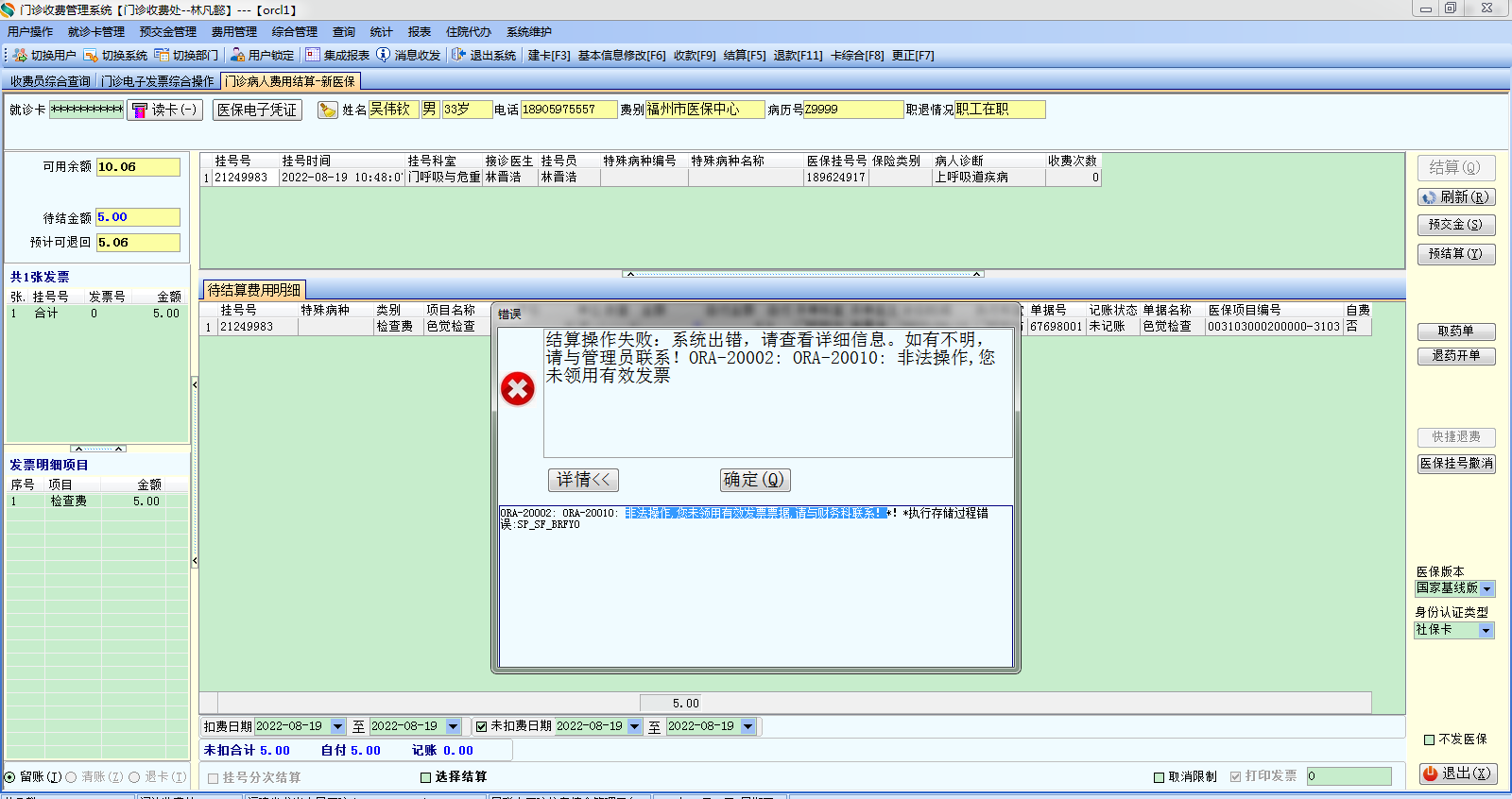Screen dimensions: 1512x799
Task: Click the red power icon on 退出
Action: coord(1431,773)
